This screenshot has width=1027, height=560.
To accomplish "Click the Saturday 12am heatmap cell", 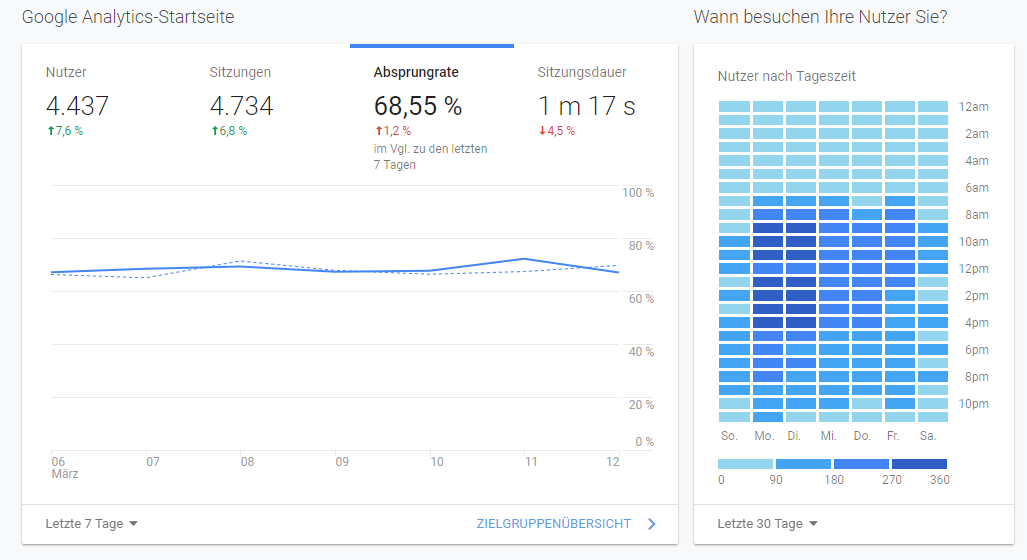I will coord(932,106).
